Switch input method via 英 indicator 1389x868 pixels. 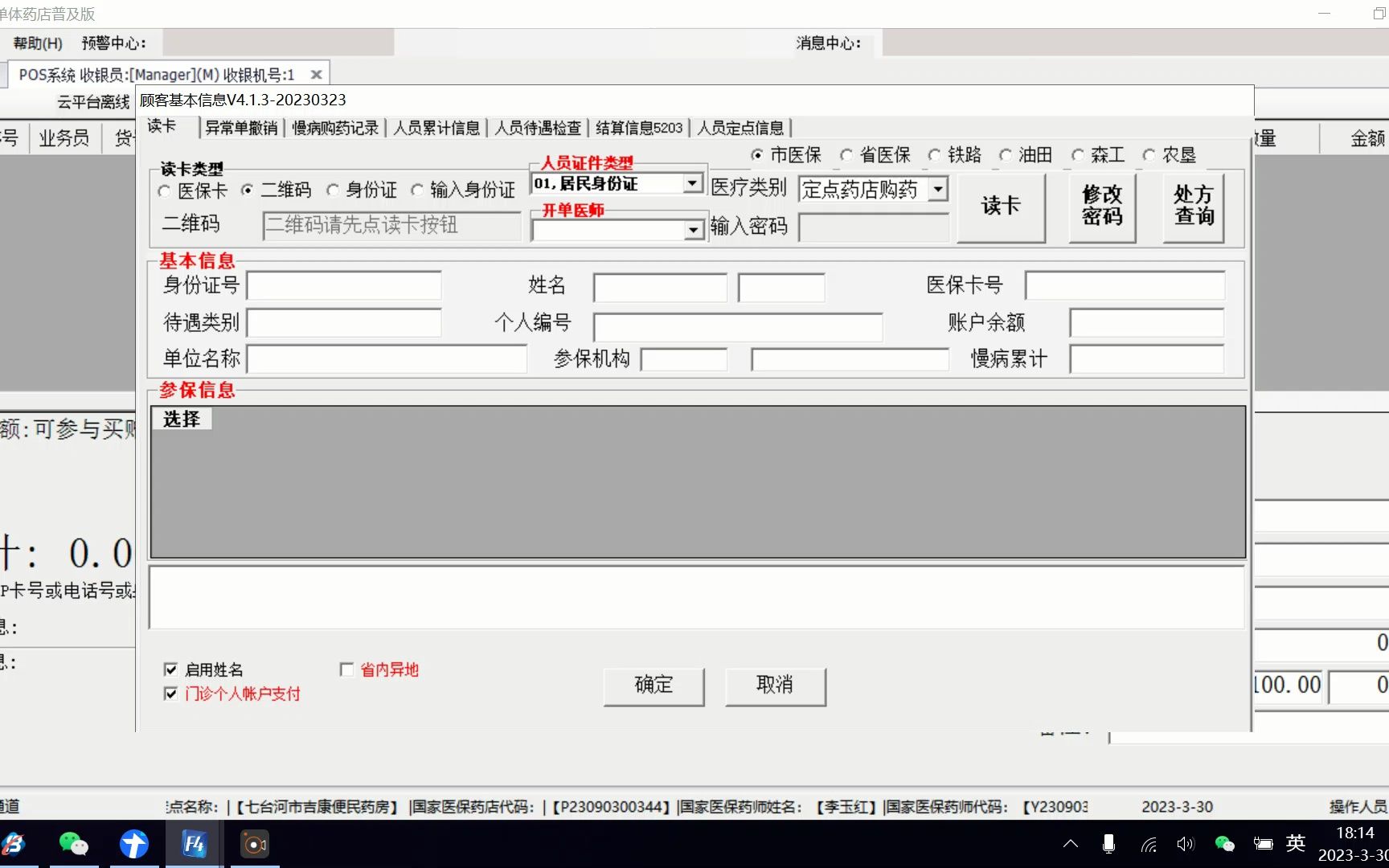1295,843
